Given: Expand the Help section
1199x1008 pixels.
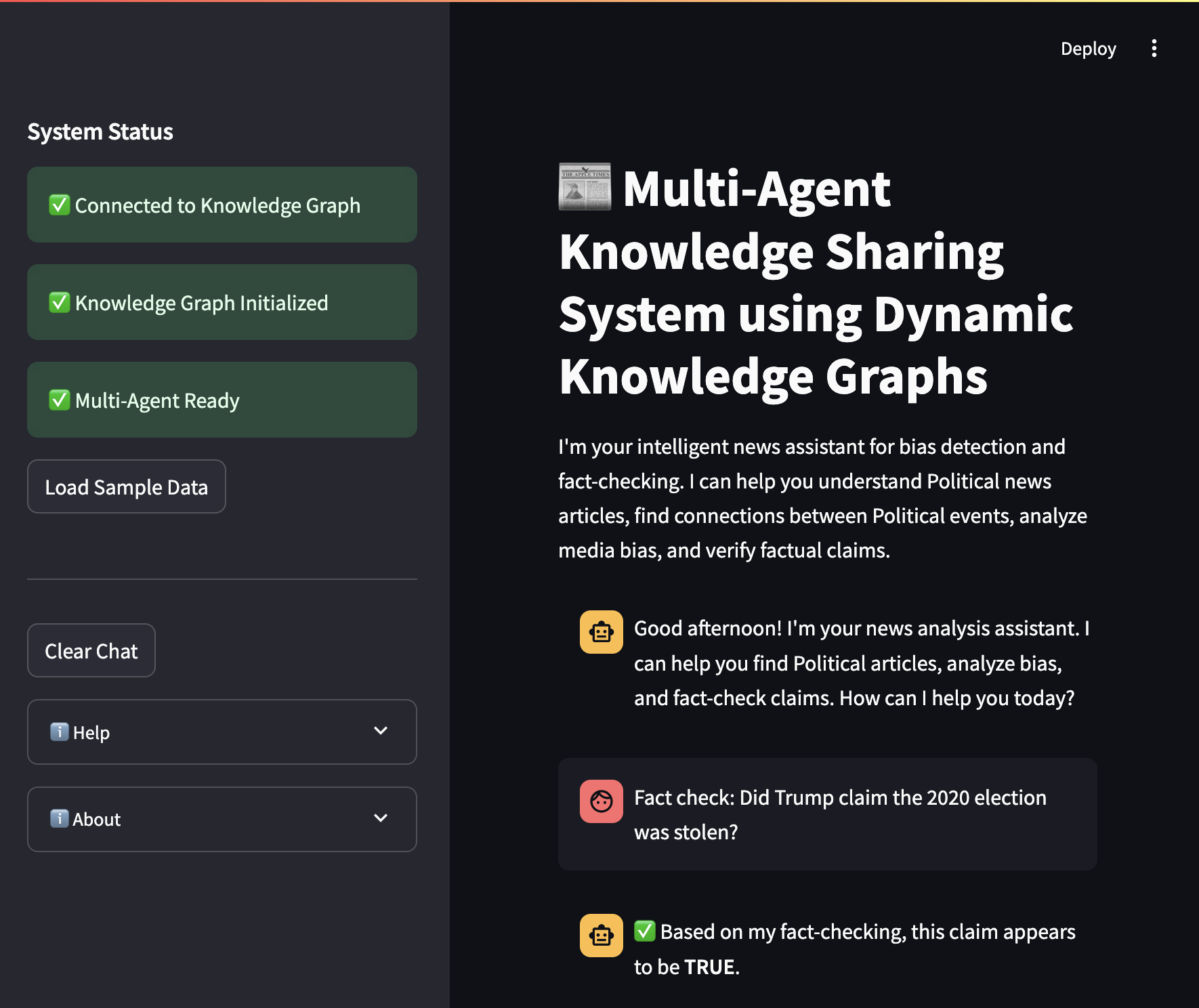Looking at the screenshot, I should 222,732.
